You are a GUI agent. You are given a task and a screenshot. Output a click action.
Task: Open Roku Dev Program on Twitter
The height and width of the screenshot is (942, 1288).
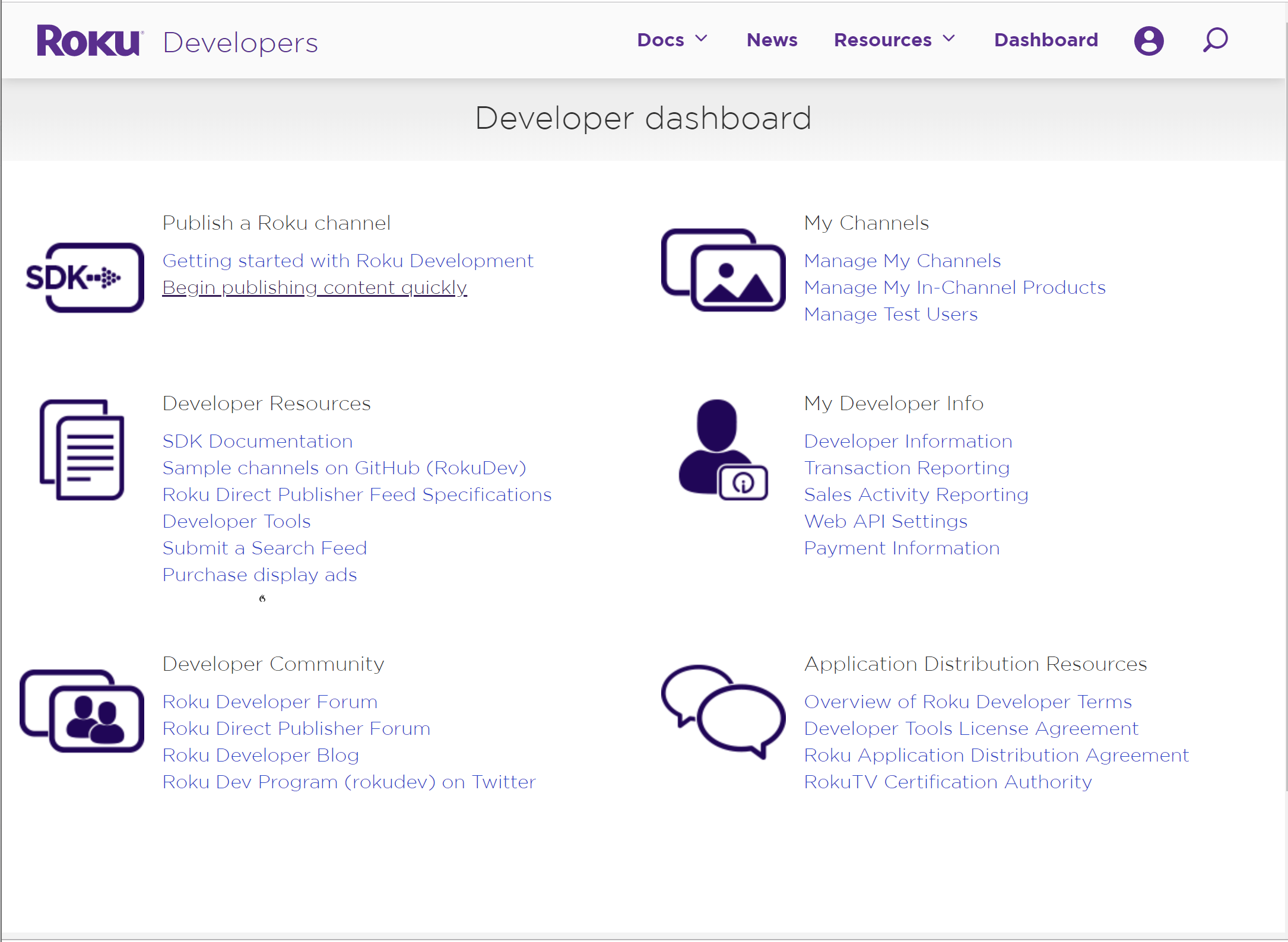coord(349,782)
